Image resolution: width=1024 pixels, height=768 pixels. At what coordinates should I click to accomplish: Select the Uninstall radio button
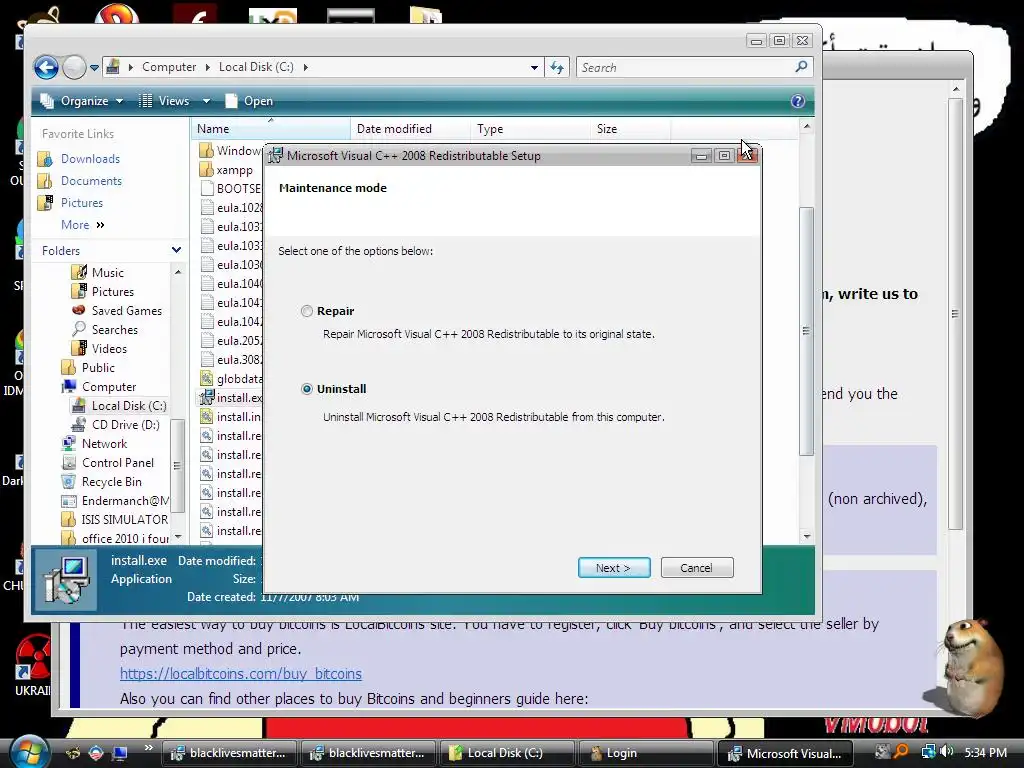pyautogui.click(x=306, y=389)
